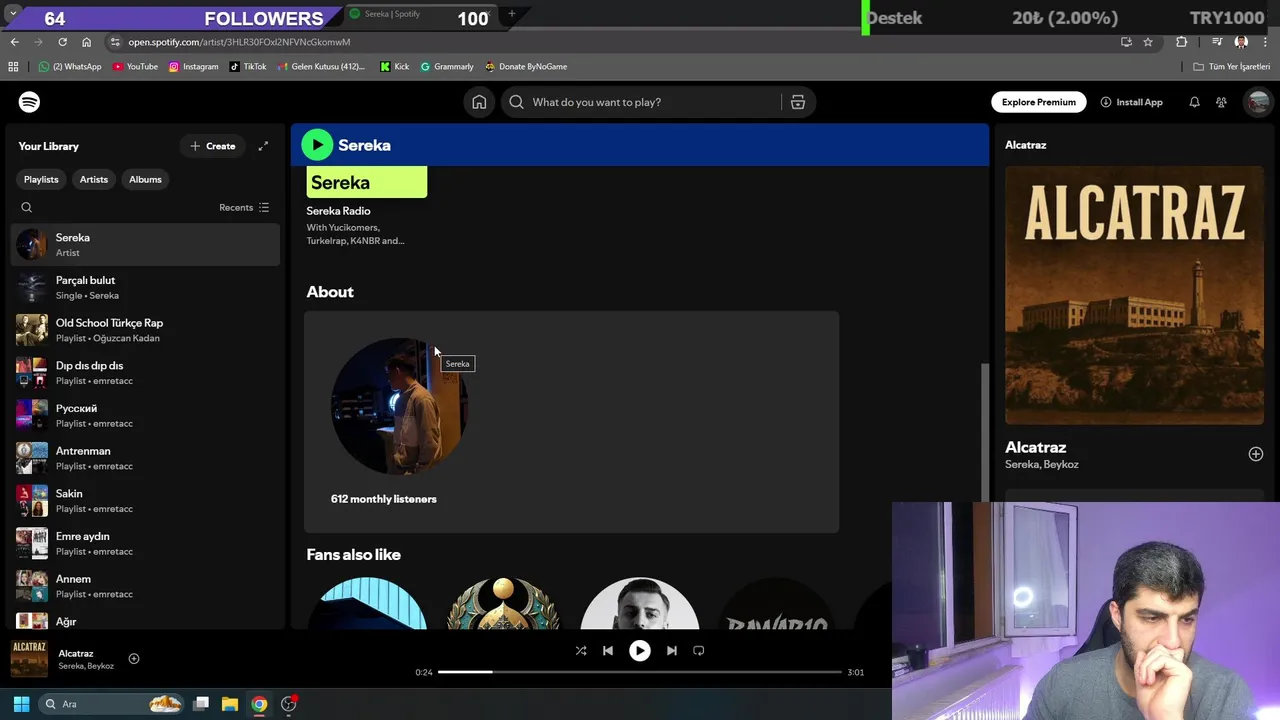Open the Browse icon in search bar
1280x720 pixels.
point(798,102)
